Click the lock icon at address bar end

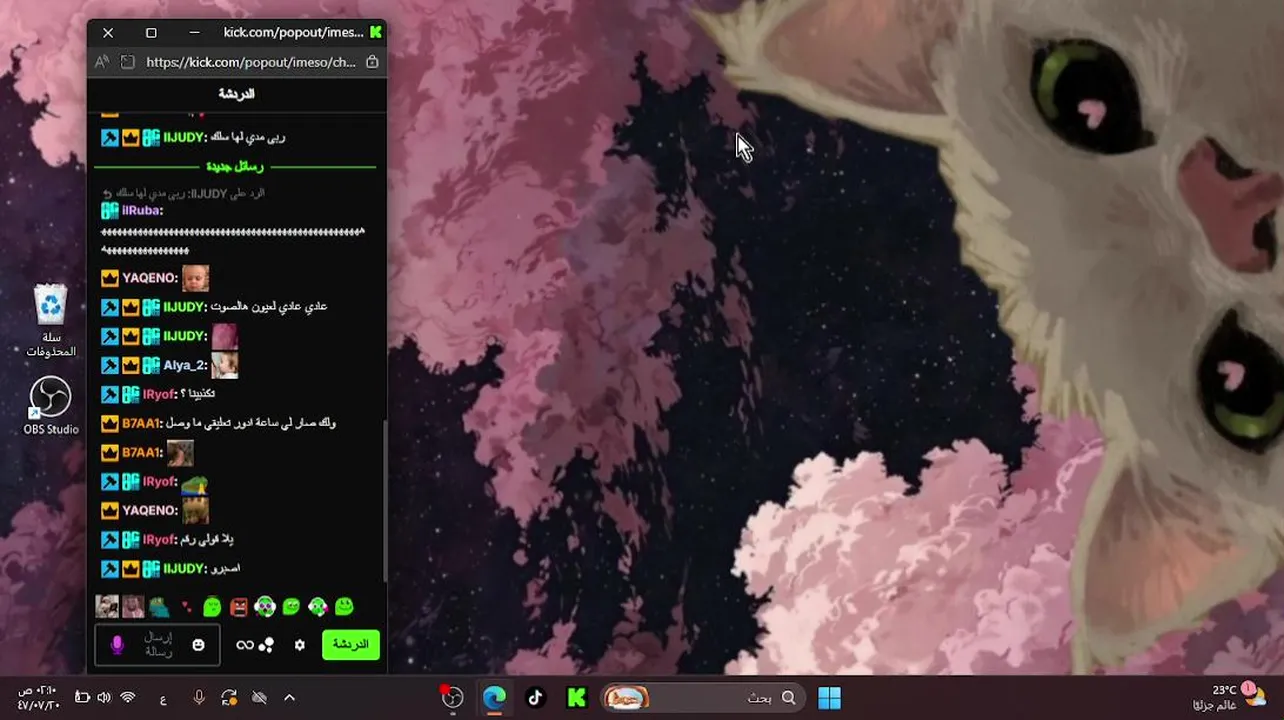[x=372, y=62]
